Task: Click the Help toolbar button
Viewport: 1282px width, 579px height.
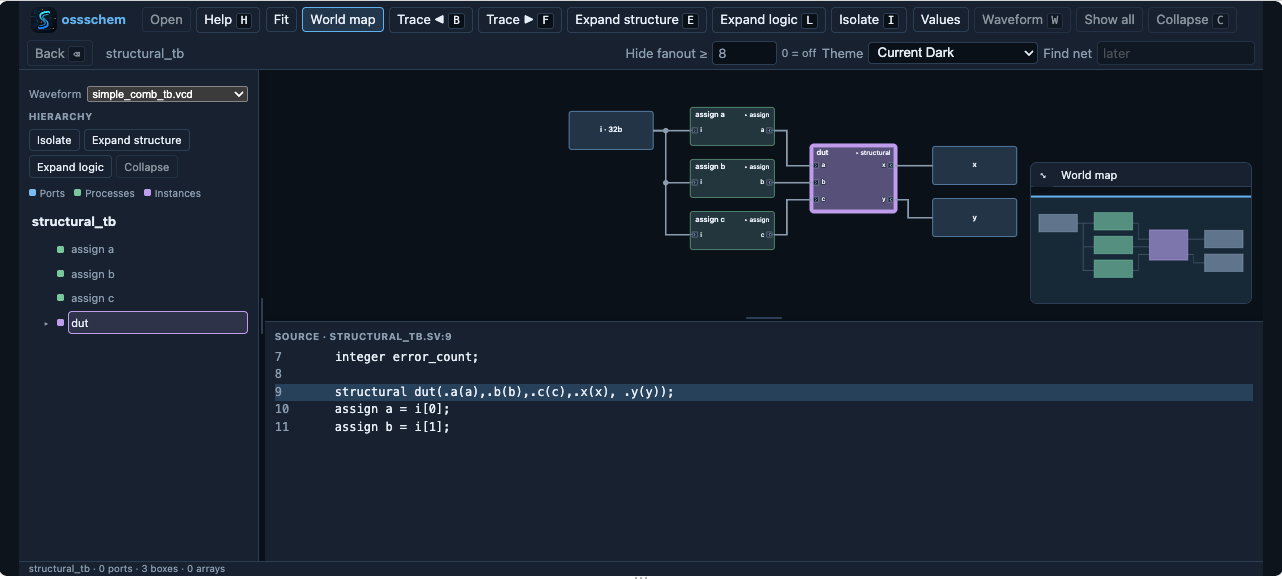Action: (228, 20)
